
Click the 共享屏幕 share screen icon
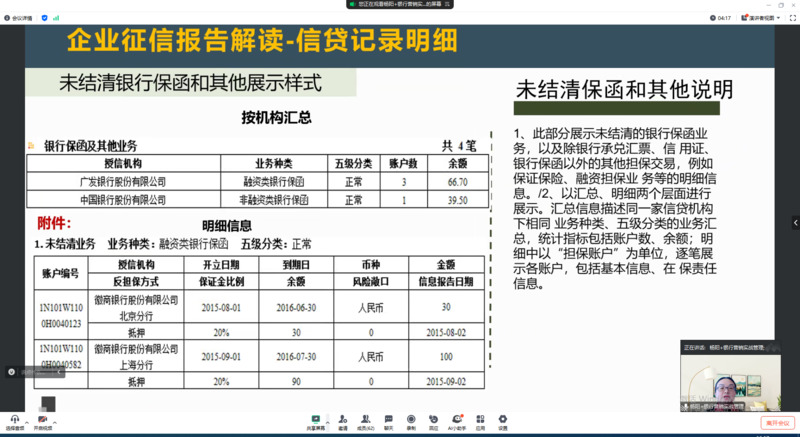(x=315, y=419)
